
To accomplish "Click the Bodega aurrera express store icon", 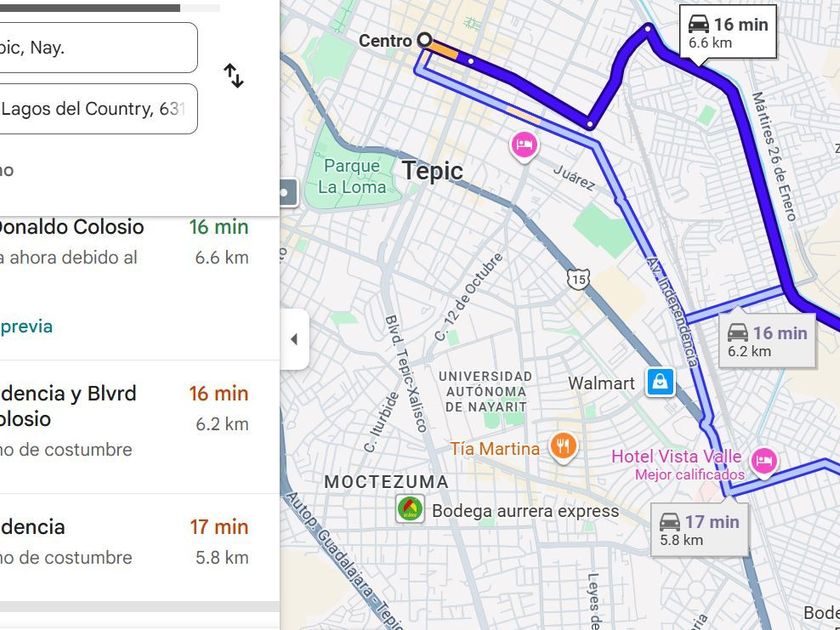I will click(409, 510).
